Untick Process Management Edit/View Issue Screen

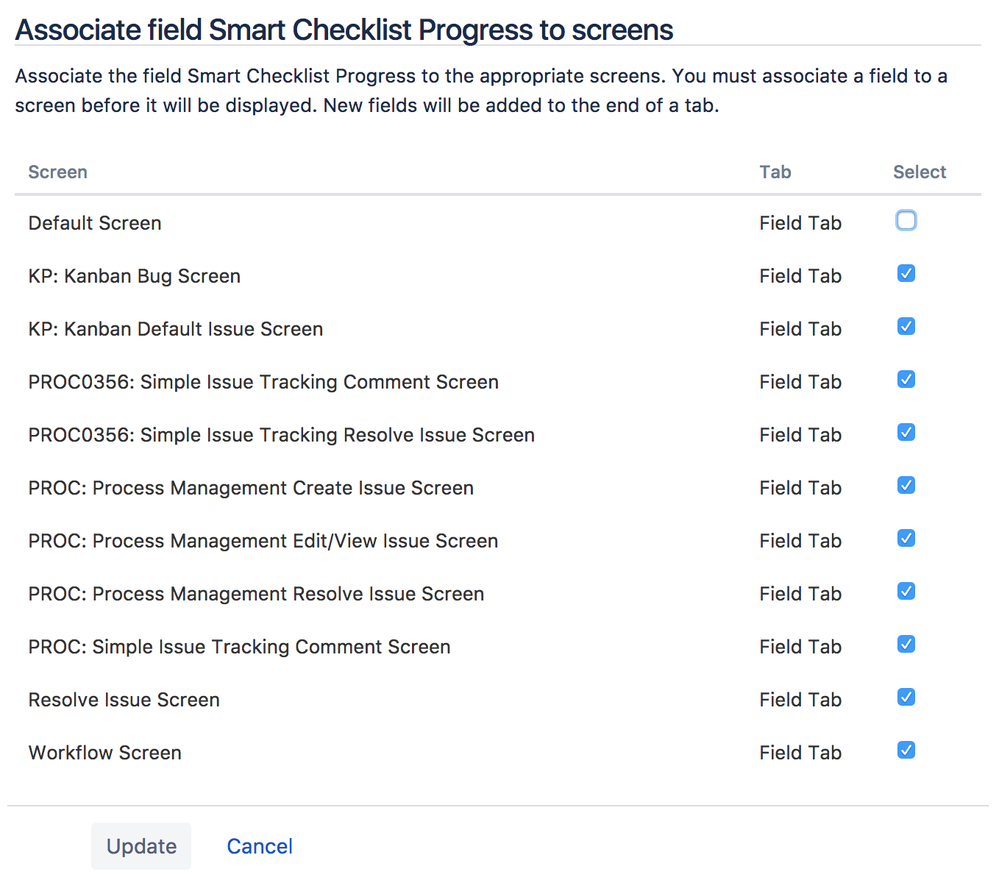tap(906, 539)
